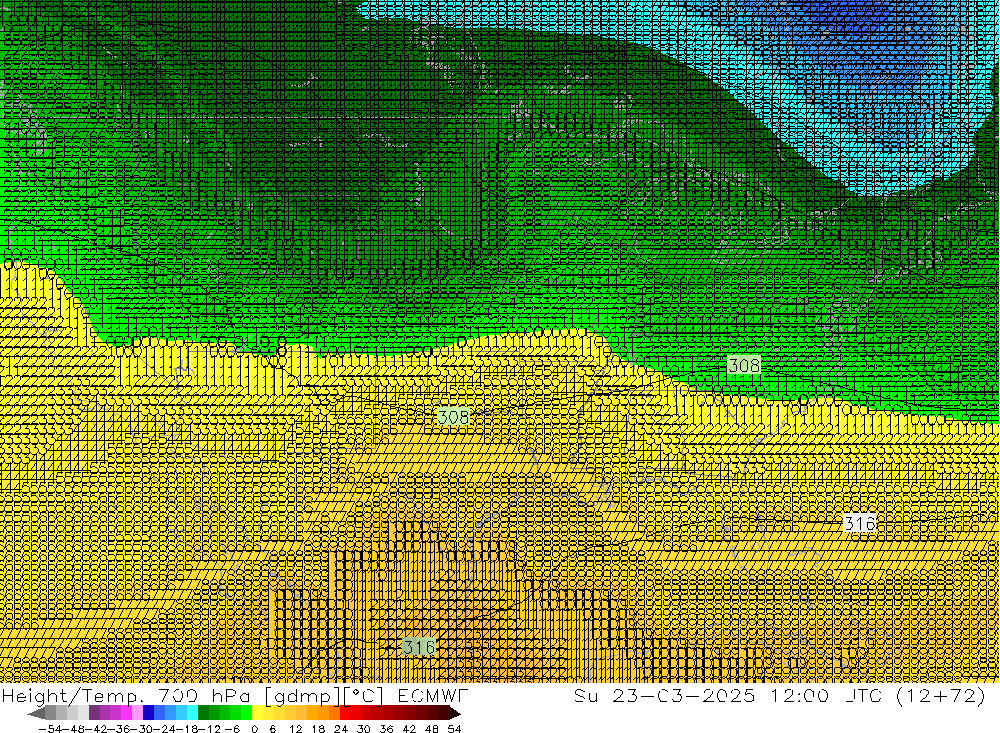This screenshot has width=1000, height=733.
Task: Click the bright magenta swatch in the legend
Action: [126, 713]
